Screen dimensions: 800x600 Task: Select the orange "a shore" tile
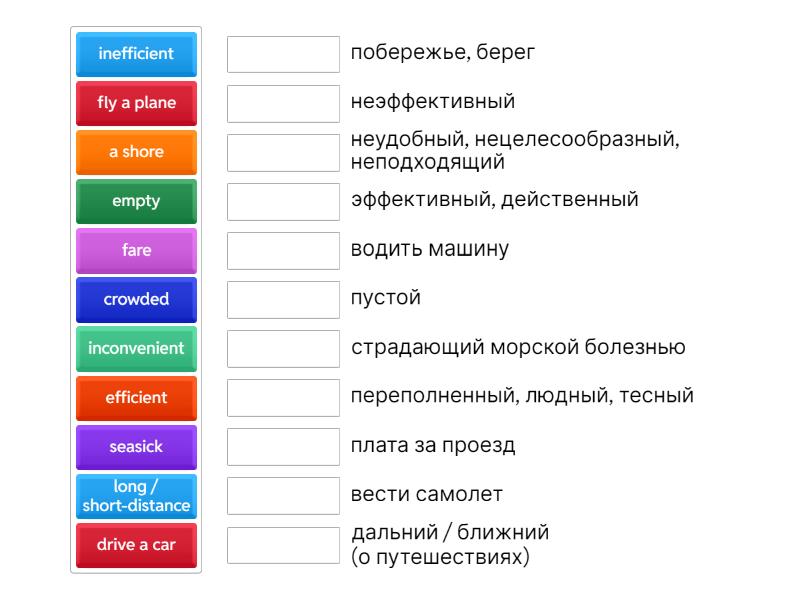click(x=136, y=152)
